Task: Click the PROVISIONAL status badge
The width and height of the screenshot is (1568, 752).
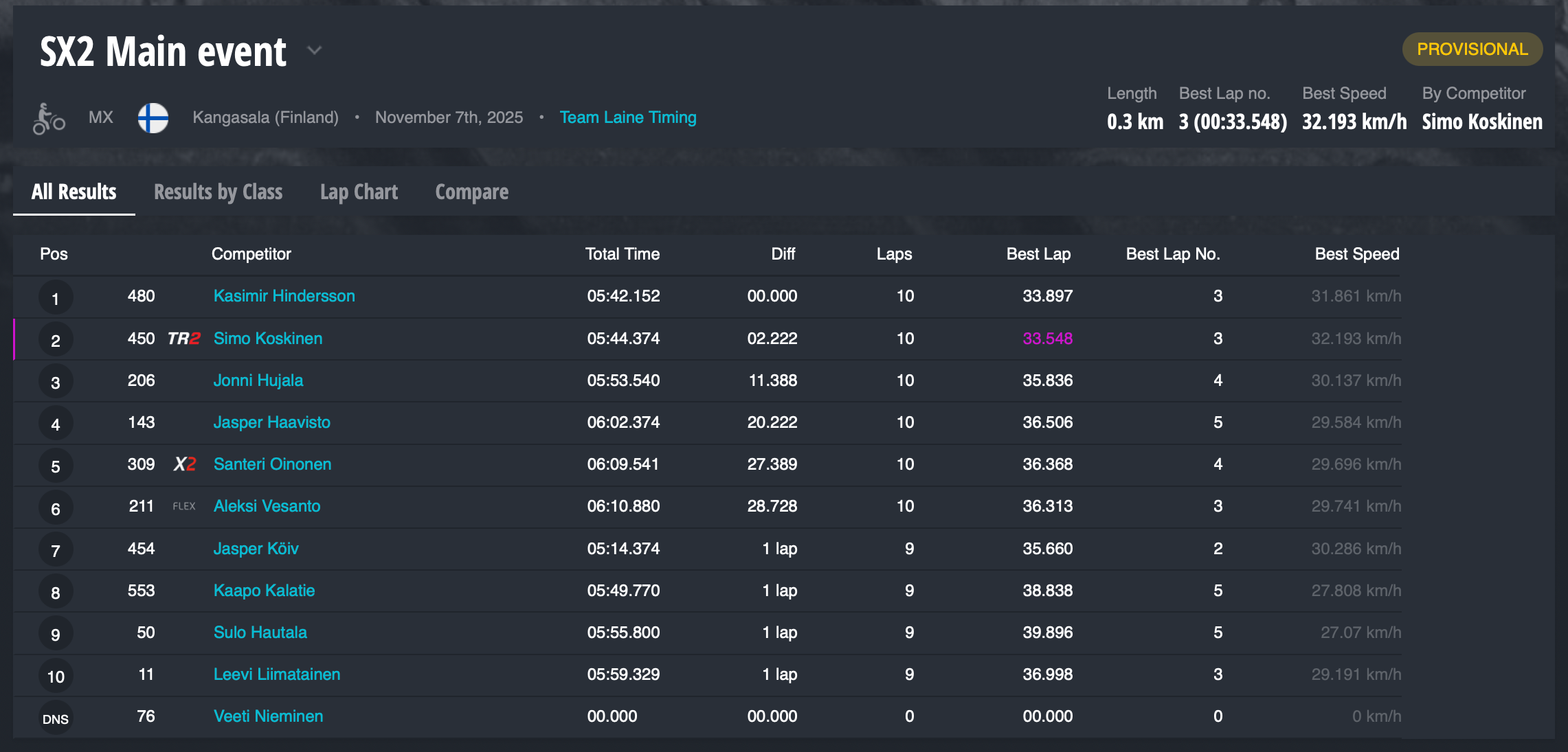Action: click(x=1472, y=49)
